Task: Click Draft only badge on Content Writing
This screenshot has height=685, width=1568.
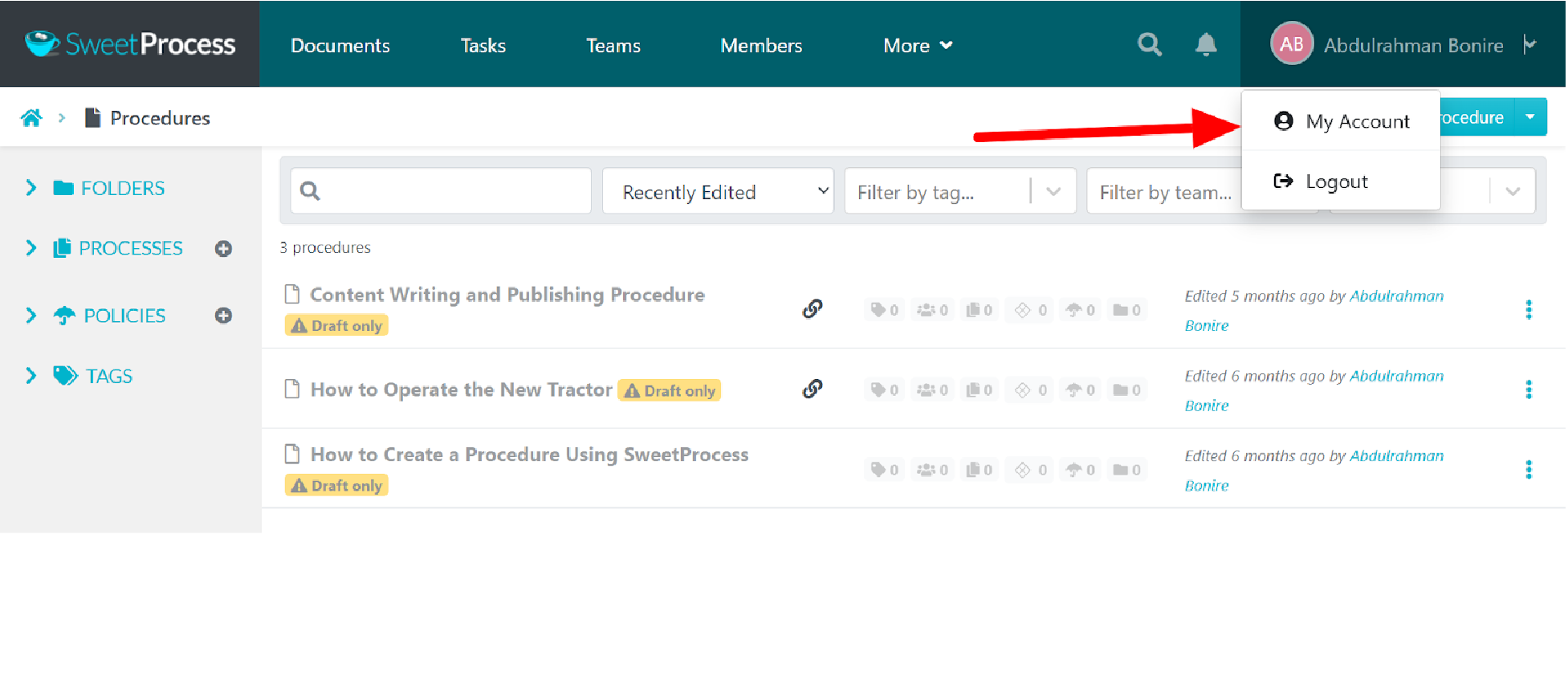Action: point(336,325)
